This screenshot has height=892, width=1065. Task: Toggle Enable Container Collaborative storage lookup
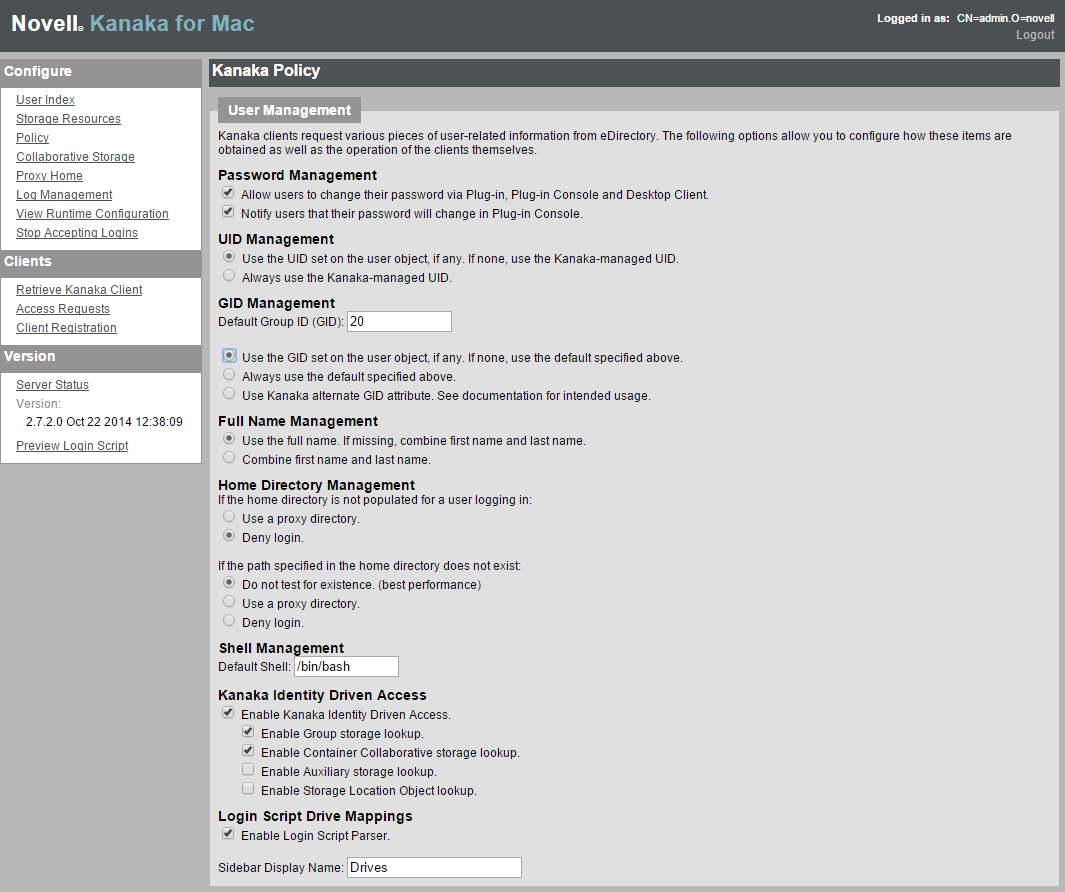(248, 751)
